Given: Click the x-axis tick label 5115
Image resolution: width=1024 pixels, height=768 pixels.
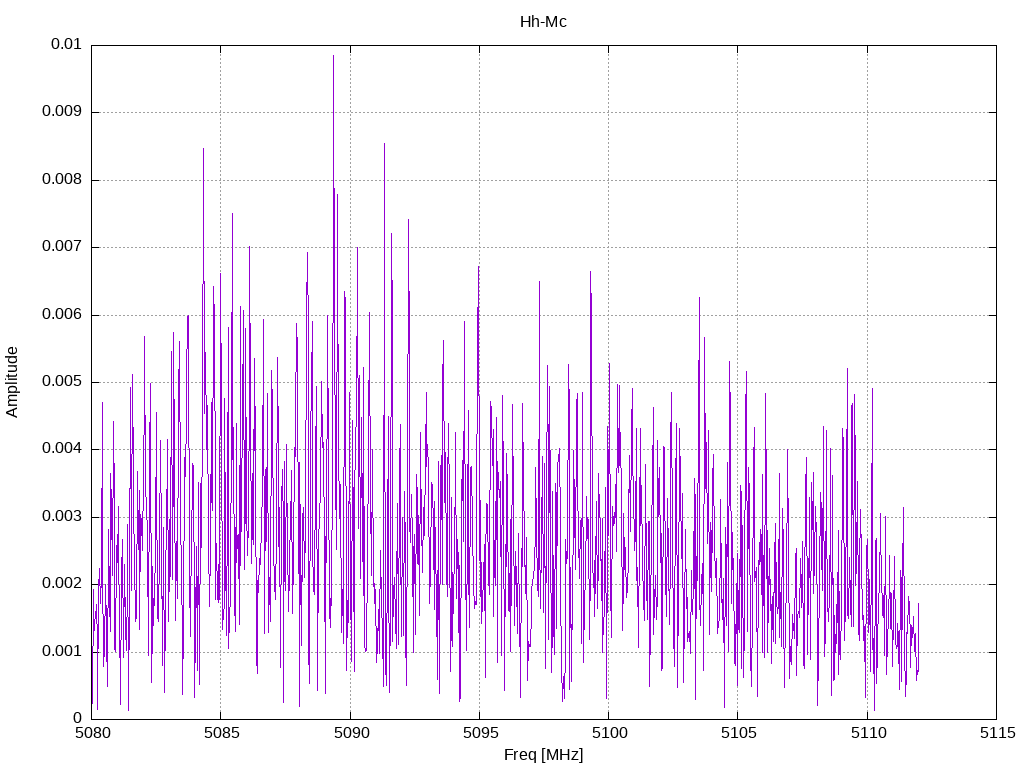Looking at the screenshot, I should (x=997, y=733).
